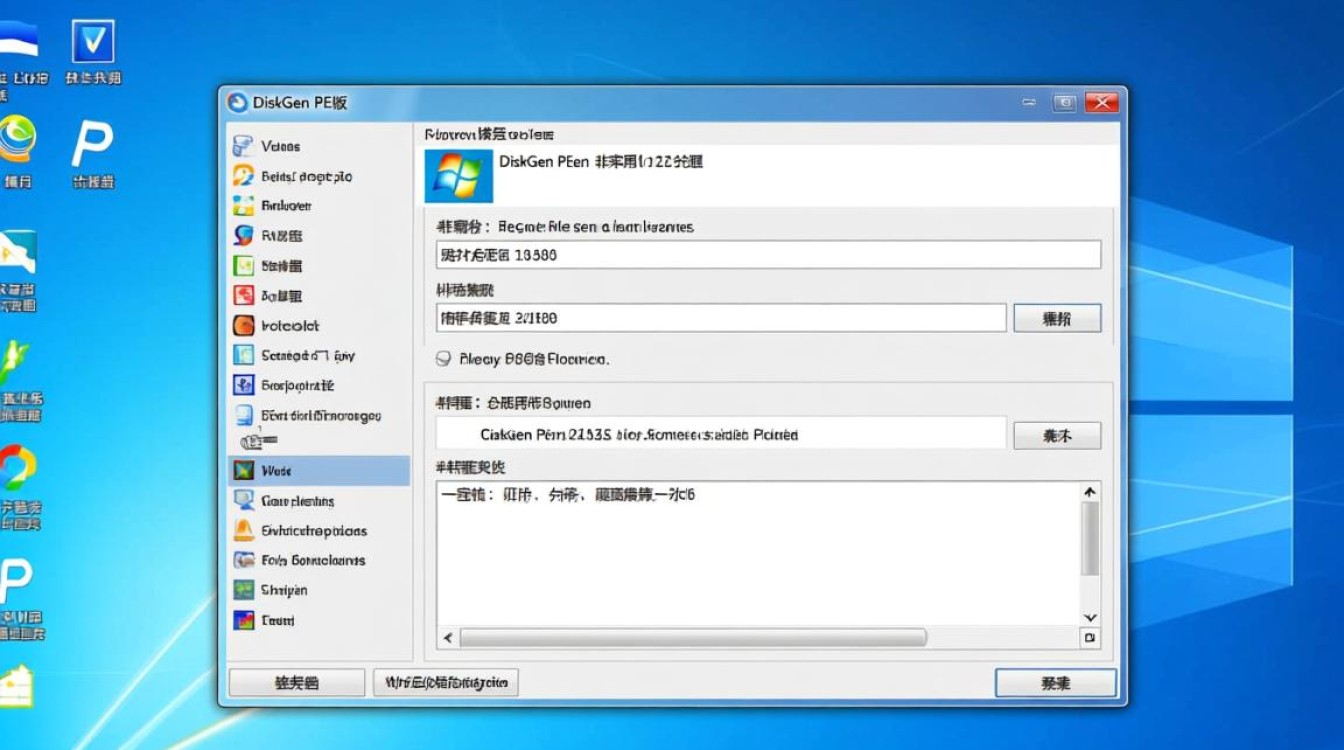The width and height of the screenshot is (1344, 750).
Task: Open the 'Faunt' item with multicolor icon
Action: 319,620
